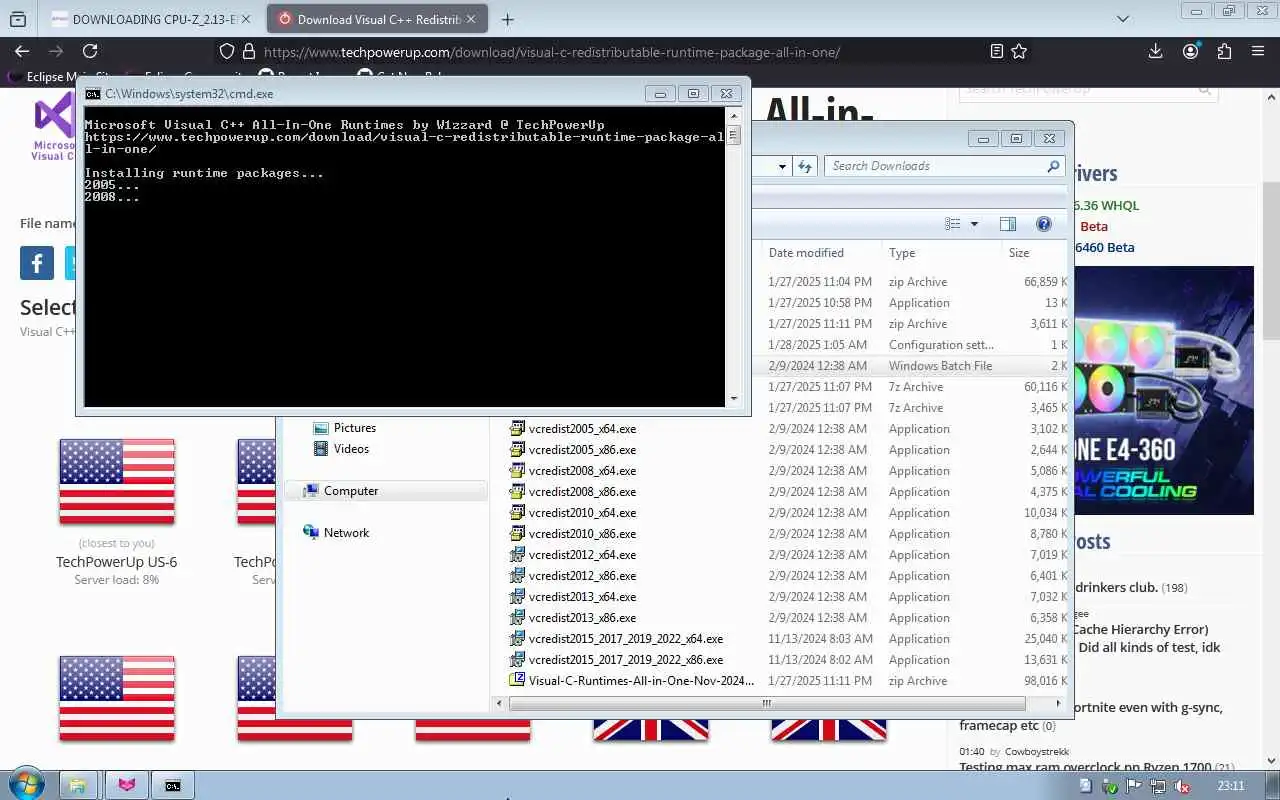Select vcredist2015_2017_2019_2022_x86.exe file
Viewport: 1280px width, 800px height.
[625, 660]
